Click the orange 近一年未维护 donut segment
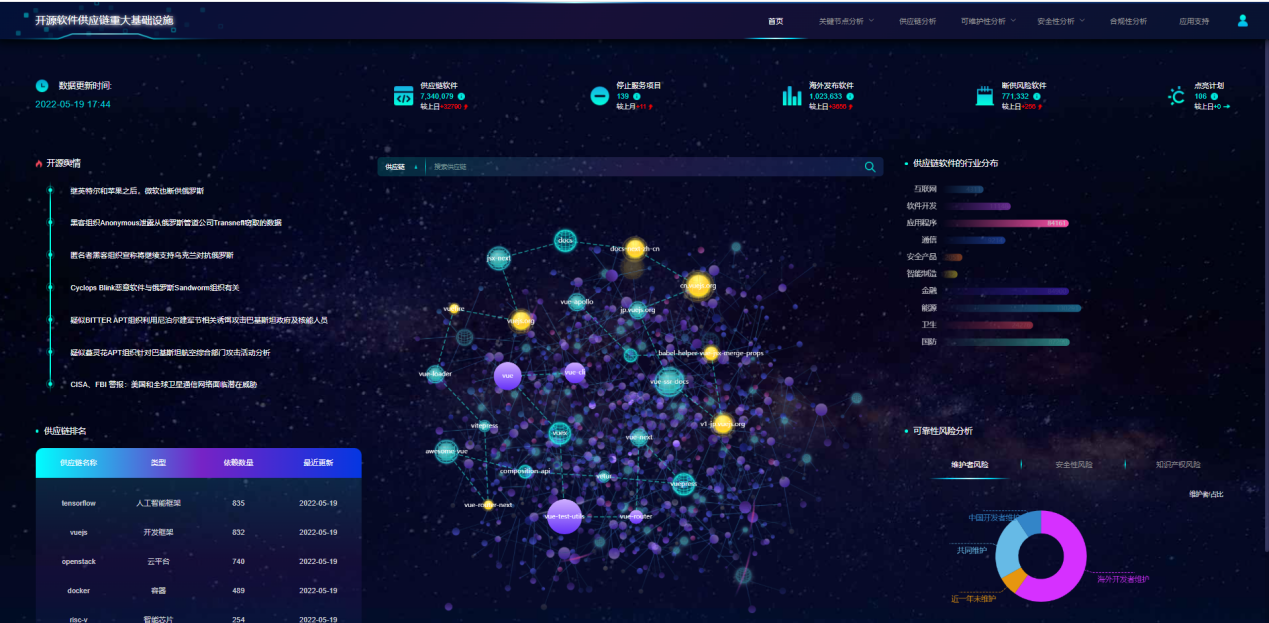The height and width of the screenshot is (623, 1269). [1014, 580]
